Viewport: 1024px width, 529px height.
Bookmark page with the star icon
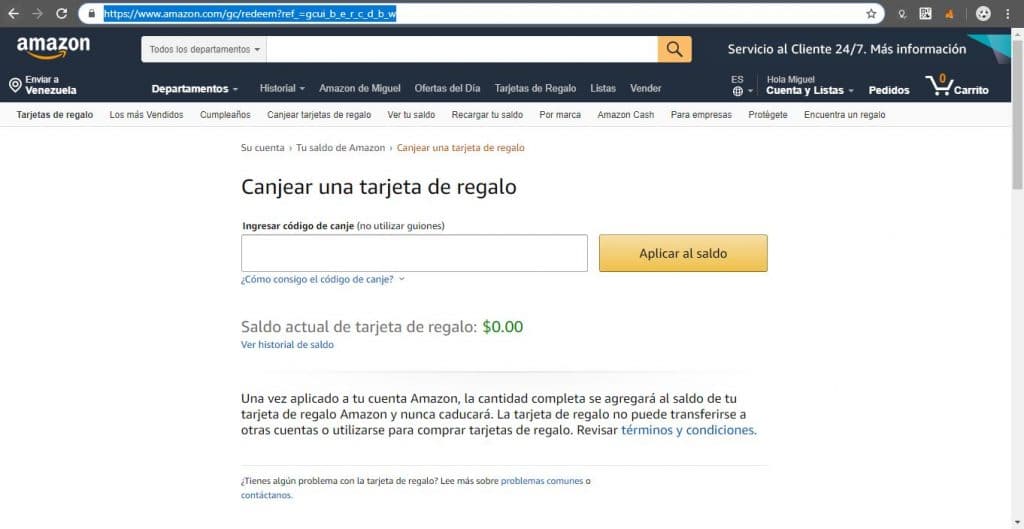pyautogui.click(x=871, y=14)
